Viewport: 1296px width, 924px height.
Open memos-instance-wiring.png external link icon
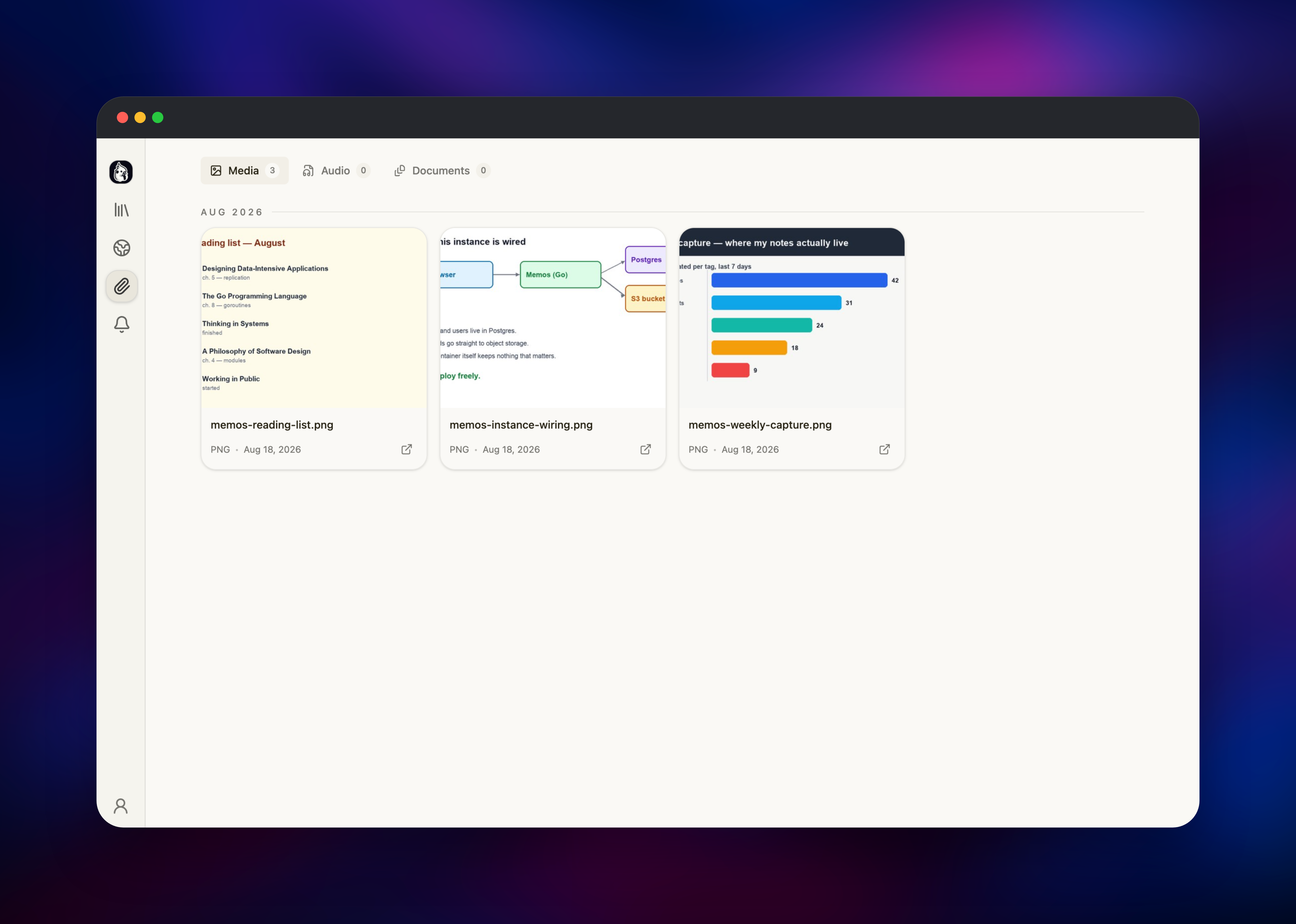pos(646,449)
